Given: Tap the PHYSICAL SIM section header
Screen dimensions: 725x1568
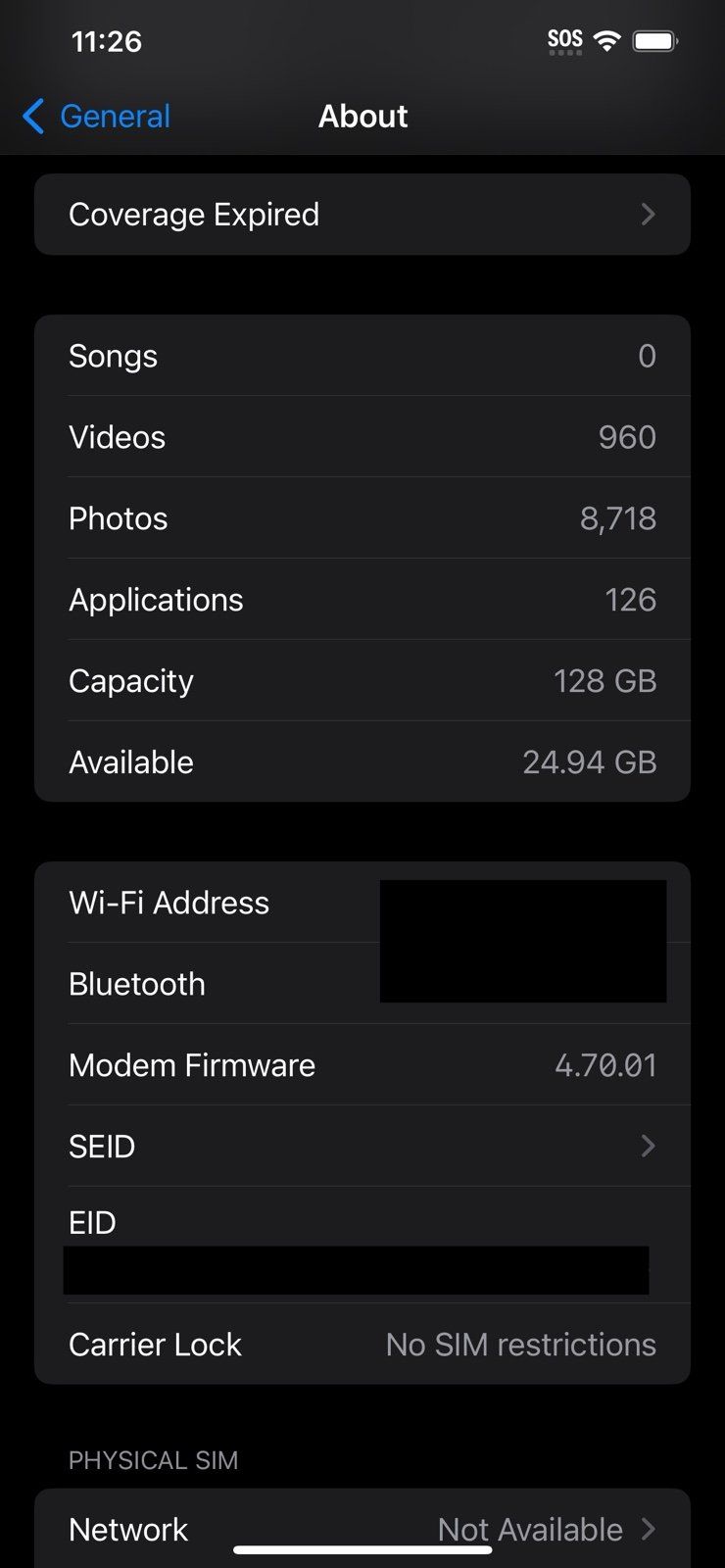Looking at the screenshot, I should pyautogui.click(x=153, y=1460).
